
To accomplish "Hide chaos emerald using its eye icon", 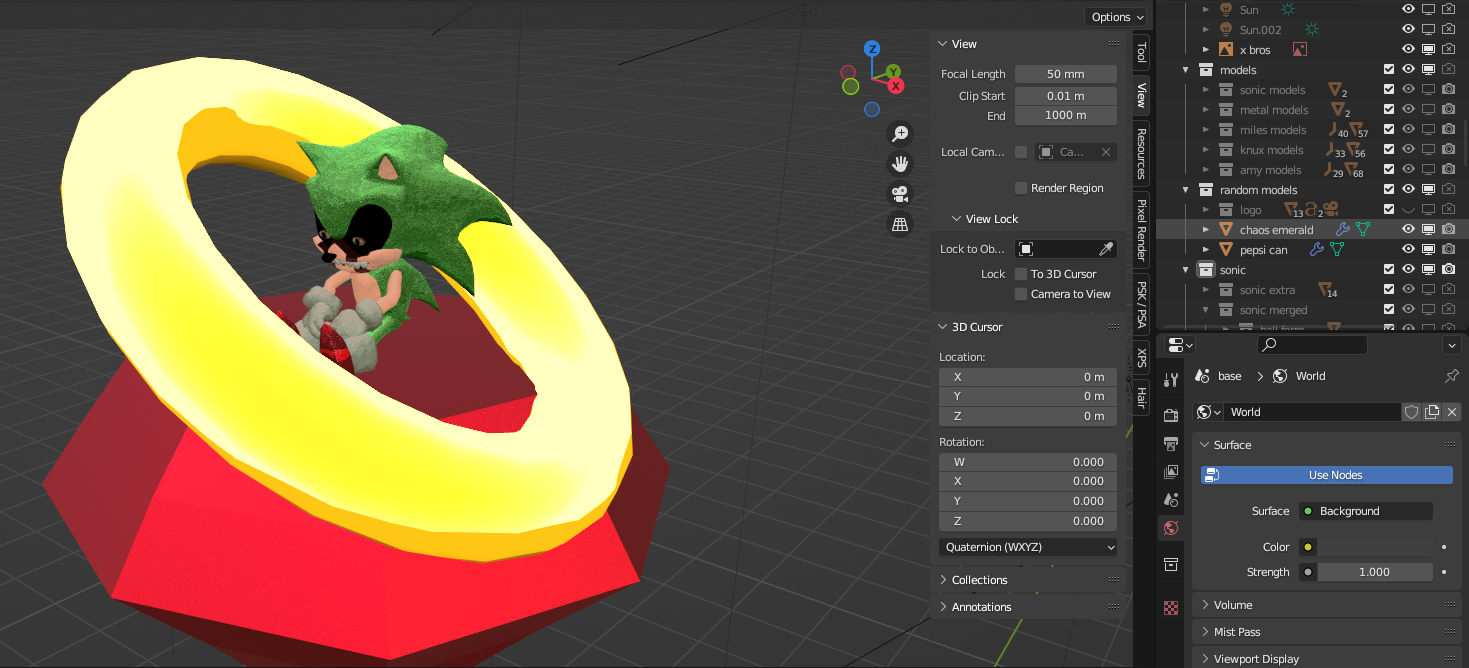I will [x=1409, y=230].
